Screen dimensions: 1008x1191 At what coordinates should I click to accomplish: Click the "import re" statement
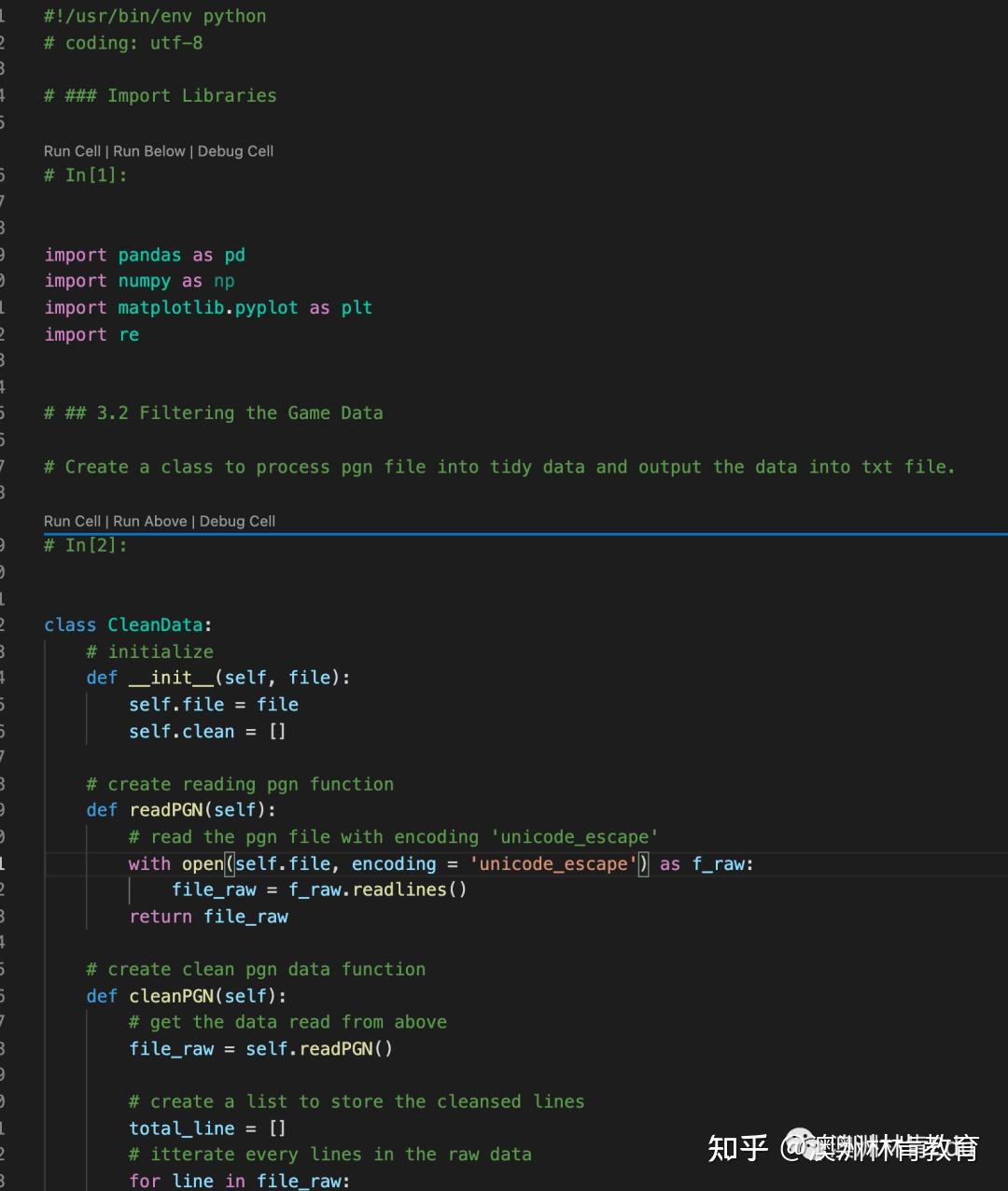coord(91,334)
